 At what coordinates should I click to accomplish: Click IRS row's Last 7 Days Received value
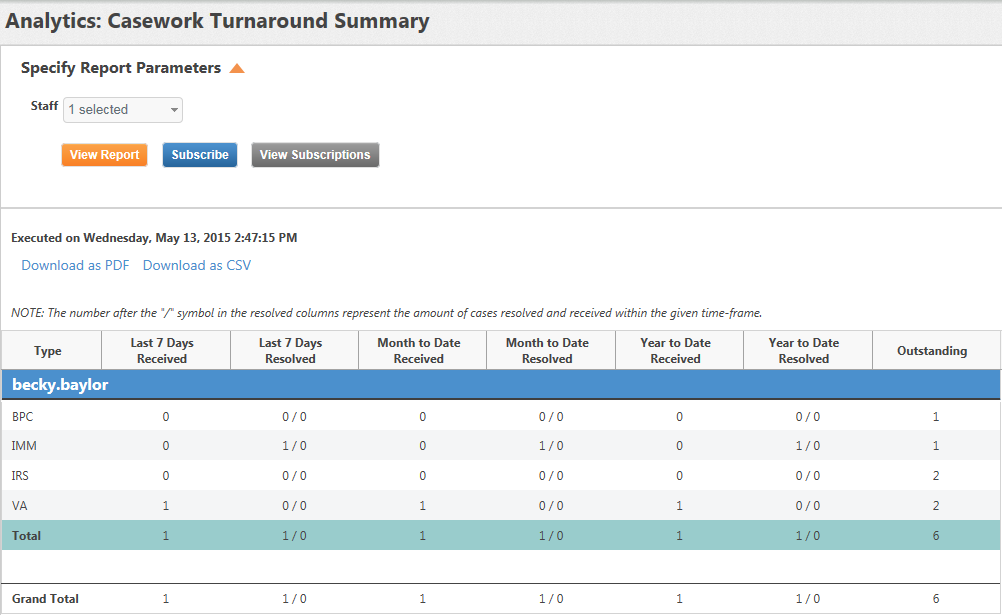pos(166,476)
